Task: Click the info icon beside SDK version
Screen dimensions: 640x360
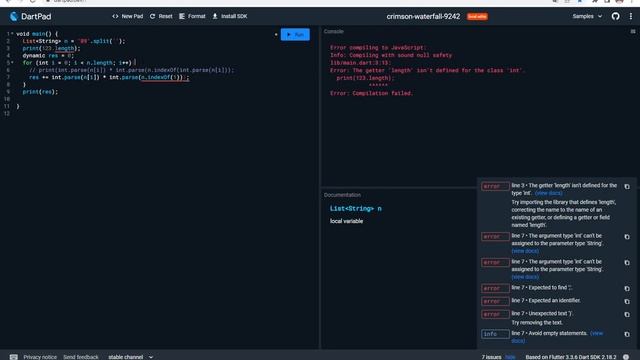Action: 626,357
